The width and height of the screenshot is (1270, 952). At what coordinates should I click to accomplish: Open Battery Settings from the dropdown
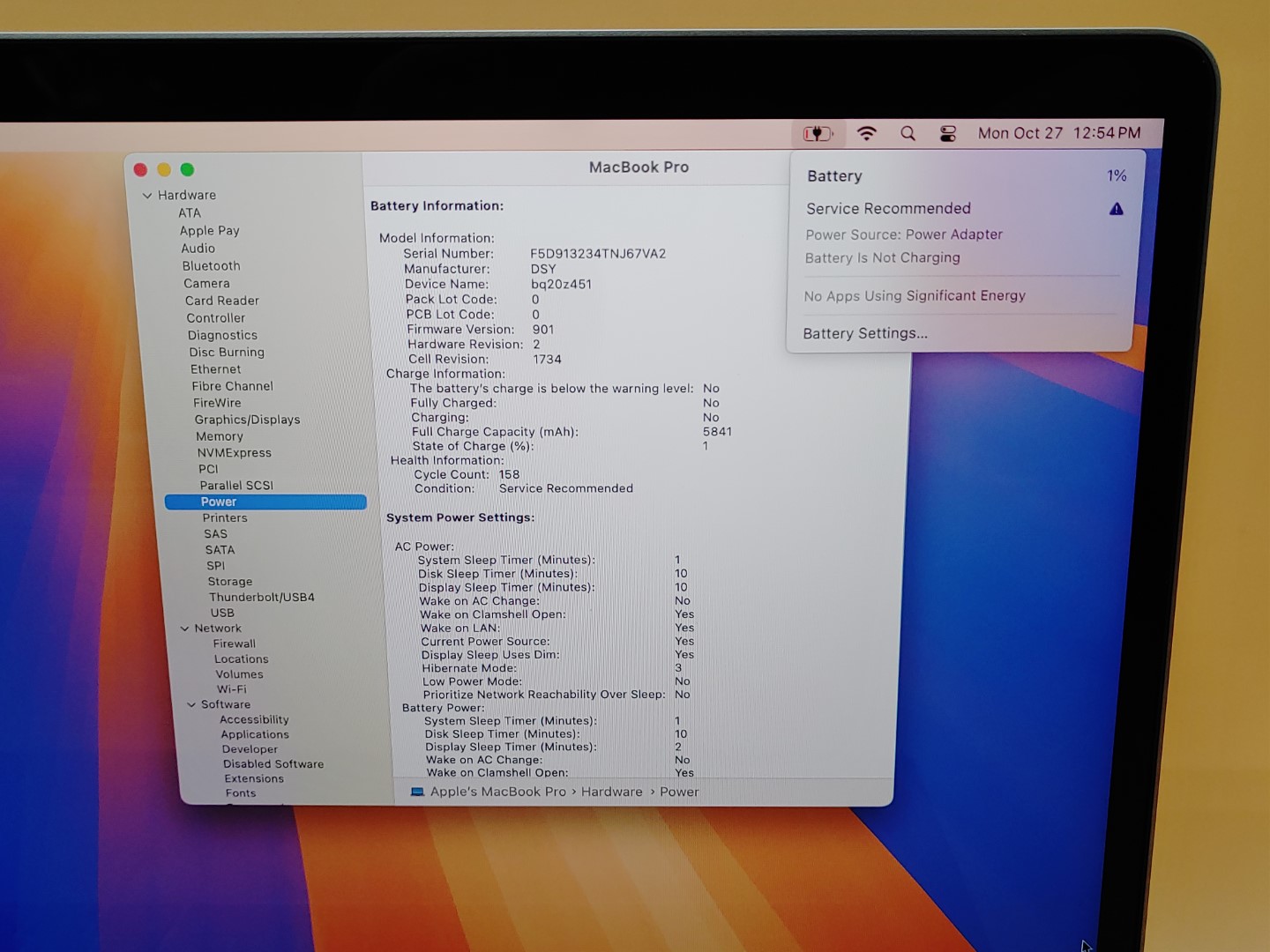(x=865, y=333)
